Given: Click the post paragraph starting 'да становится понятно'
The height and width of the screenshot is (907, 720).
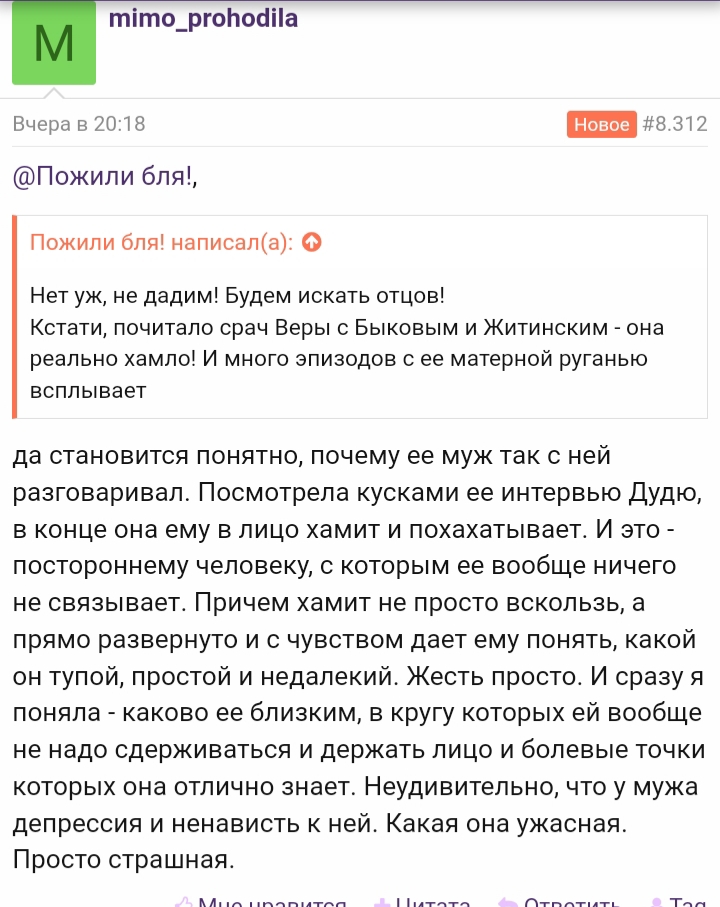Looking at the screenshot, I should [359, 657].
